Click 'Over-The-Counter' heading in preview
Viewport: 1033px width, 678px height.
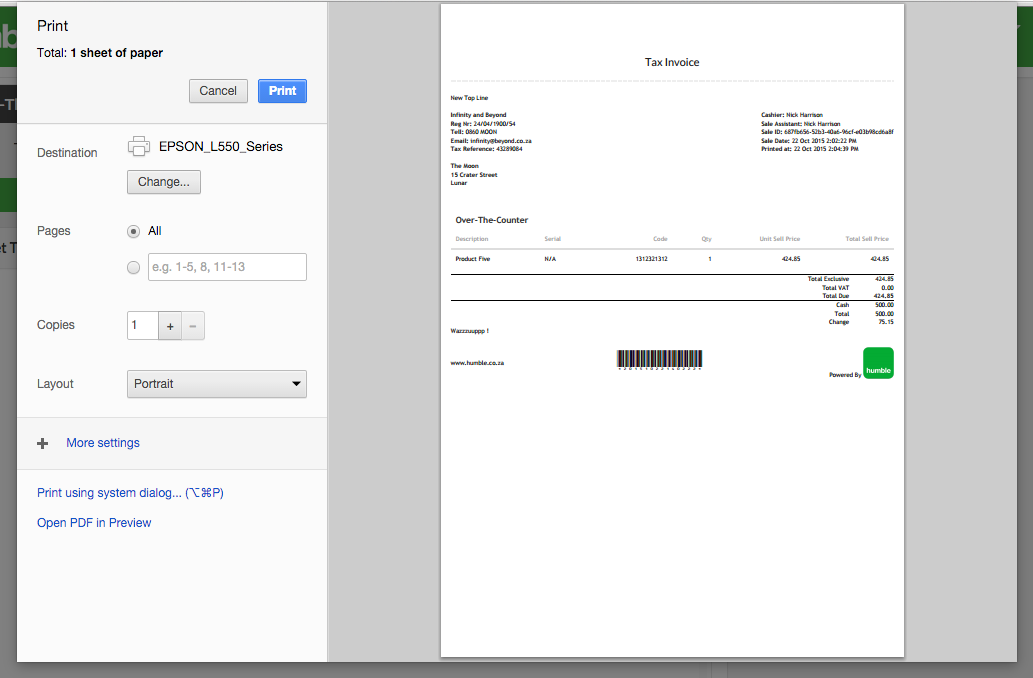pos(491,220)
